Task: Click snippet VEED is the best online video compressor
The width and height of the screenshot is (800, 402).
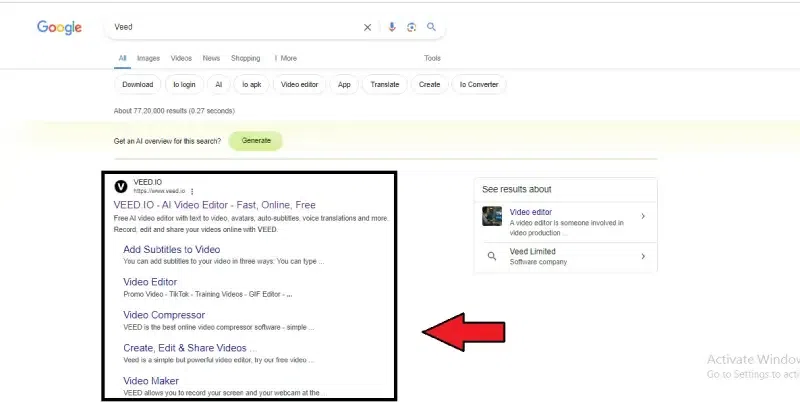Action: [x=219, y=328]
